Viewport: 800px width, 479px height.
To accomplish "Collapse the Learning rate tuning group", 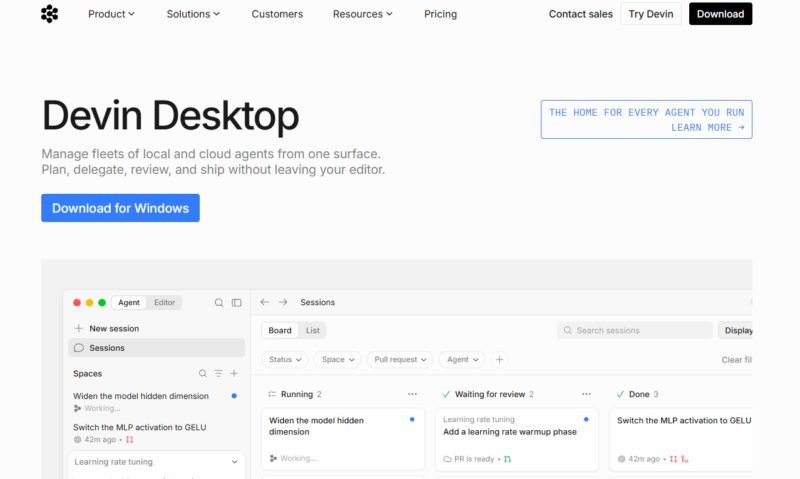I will [x=235, y=462].
